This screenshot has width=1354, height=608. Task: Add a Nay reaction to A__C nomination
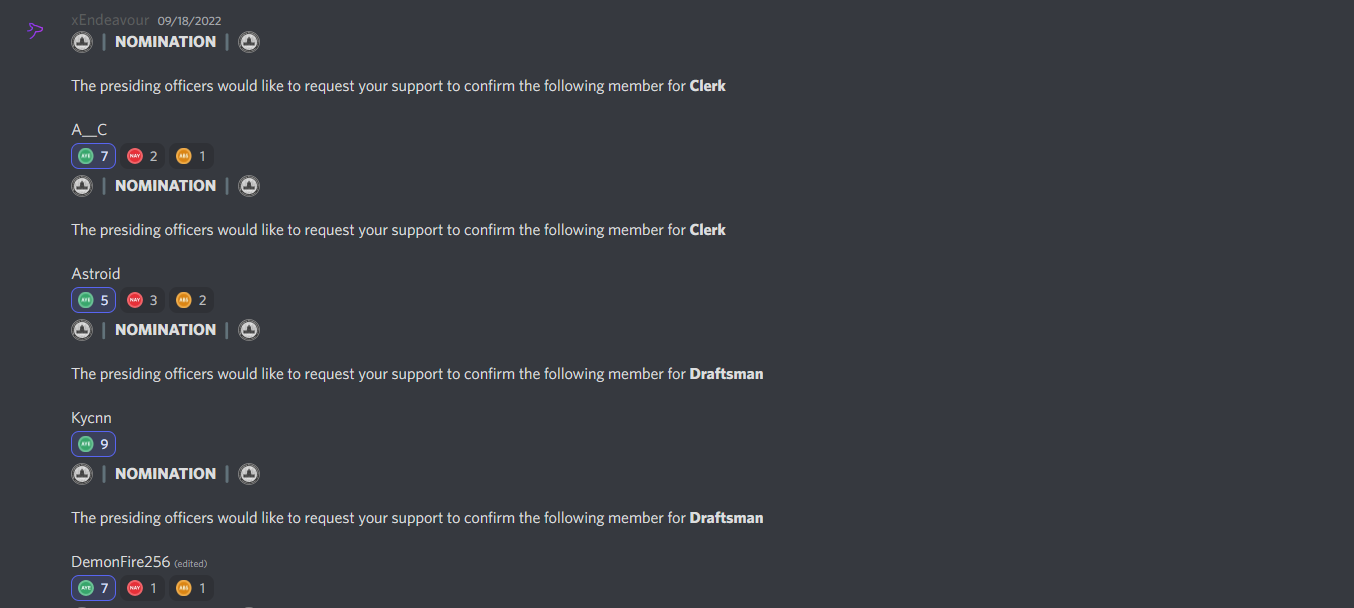pyautogui.click(x=142, y=156)
